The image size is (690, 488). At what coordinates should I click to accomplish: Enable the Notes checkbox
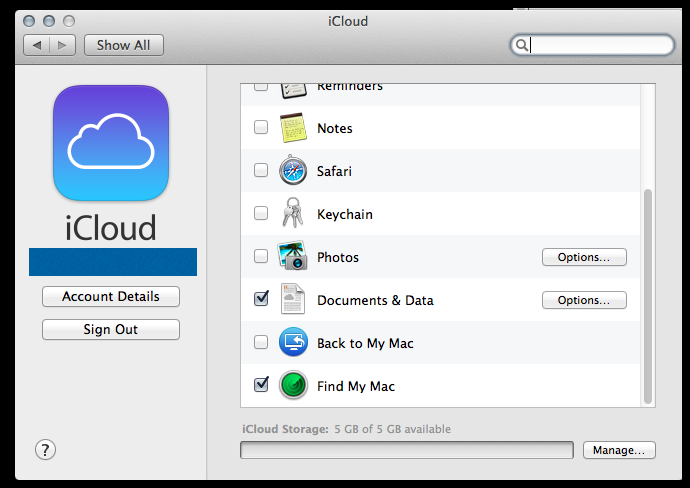tap(261, 127)
